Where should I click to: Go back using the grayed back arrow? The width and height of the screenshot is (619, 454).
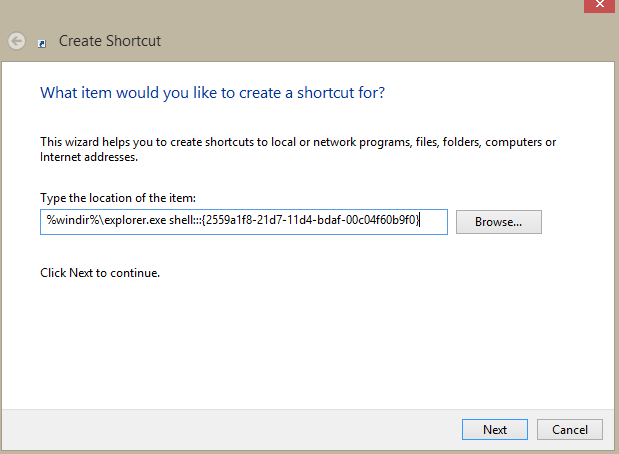17,41
